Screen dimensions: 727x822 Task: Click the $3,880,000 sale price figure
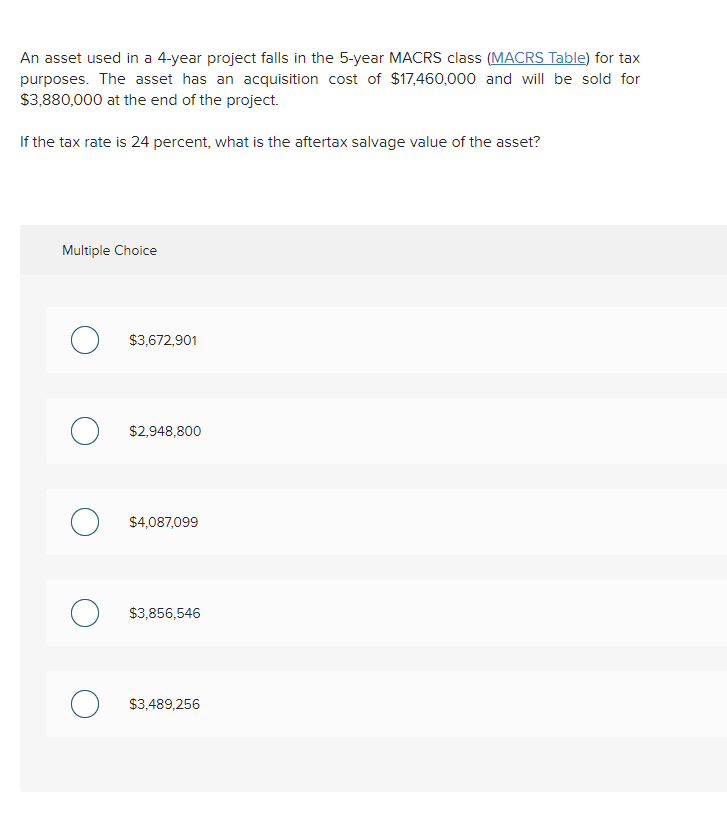(61, 100)
